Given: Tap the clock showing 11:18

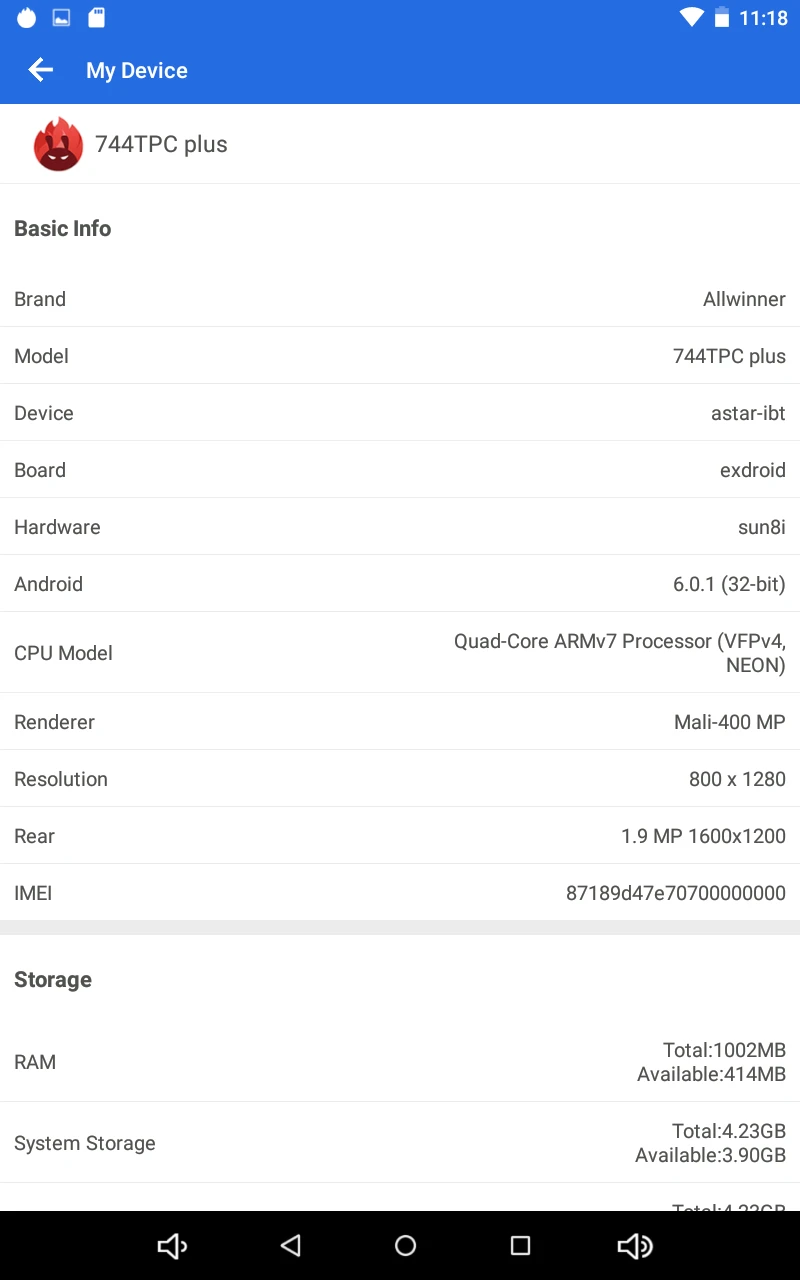Looking at the screenshot, I should point(763,18).
